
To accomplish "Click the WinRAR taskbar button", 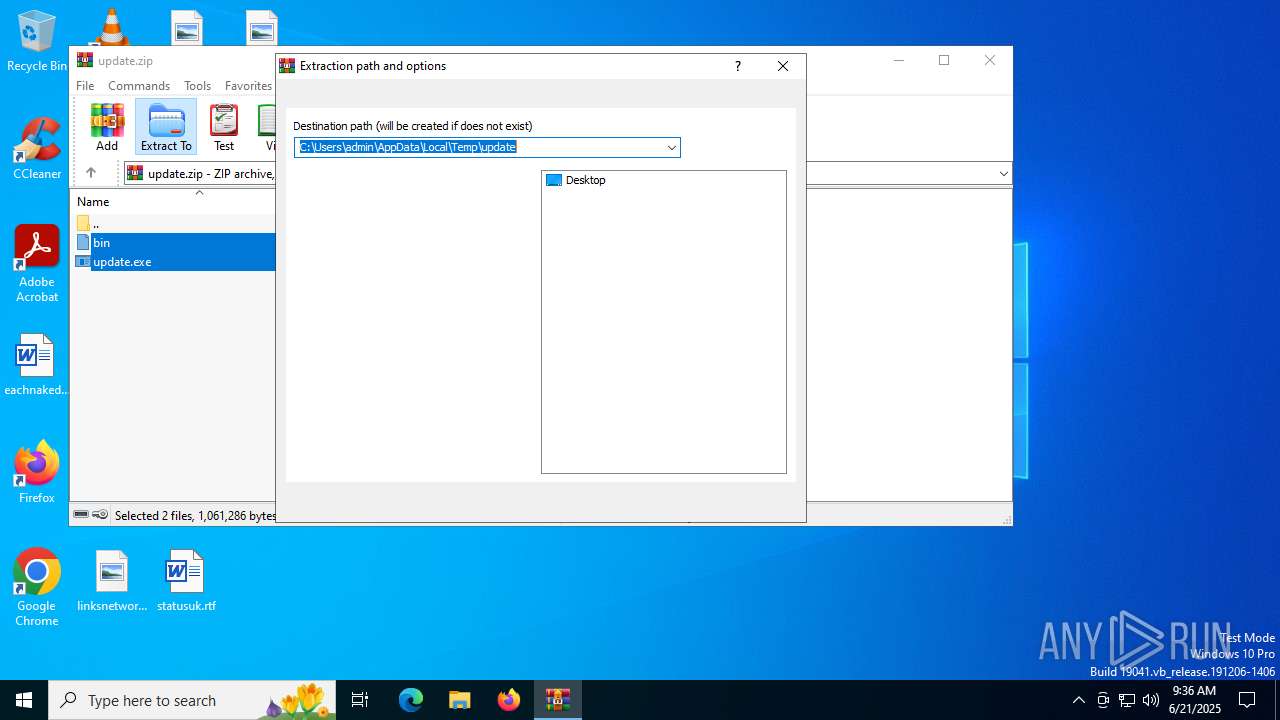I will point(558,700).
